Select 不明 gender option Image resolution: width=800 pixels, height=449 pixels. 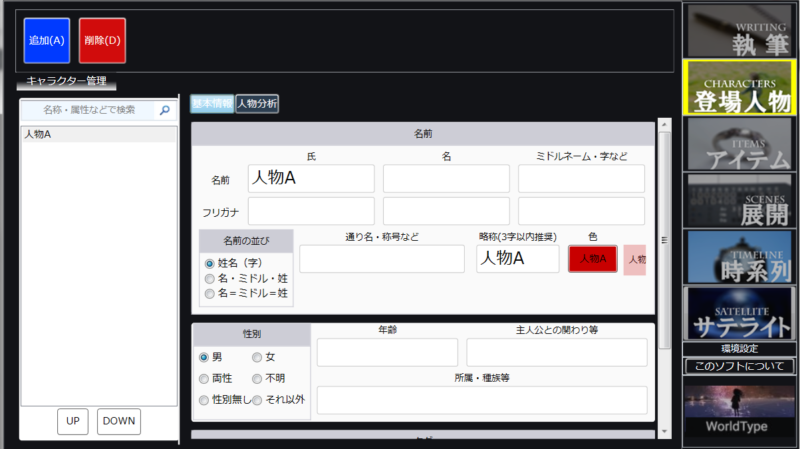(x=257, y=379)
